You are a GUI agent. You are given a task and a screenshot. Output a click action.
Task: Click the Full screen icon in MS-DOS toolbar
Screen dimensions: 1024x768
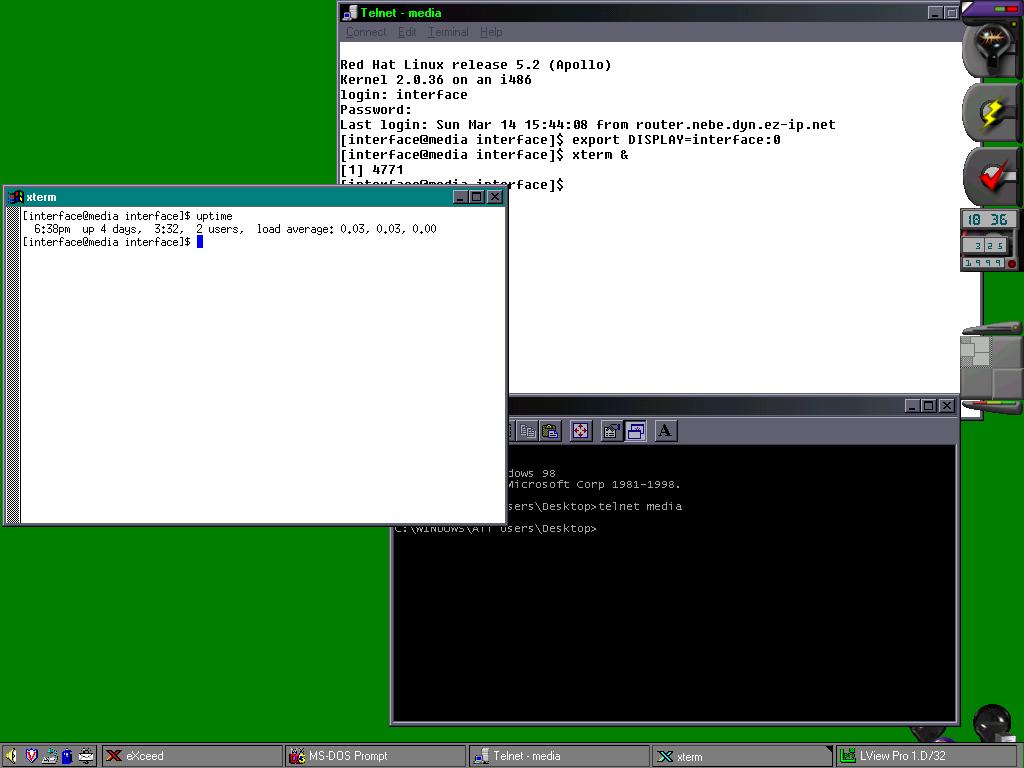[581, 431]
